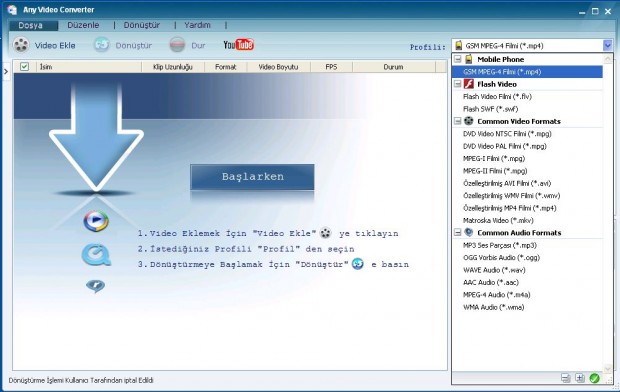Click the Mobile Phone category icon
The width and height of the screenshot is (620, 392).
tap(469, 59)
